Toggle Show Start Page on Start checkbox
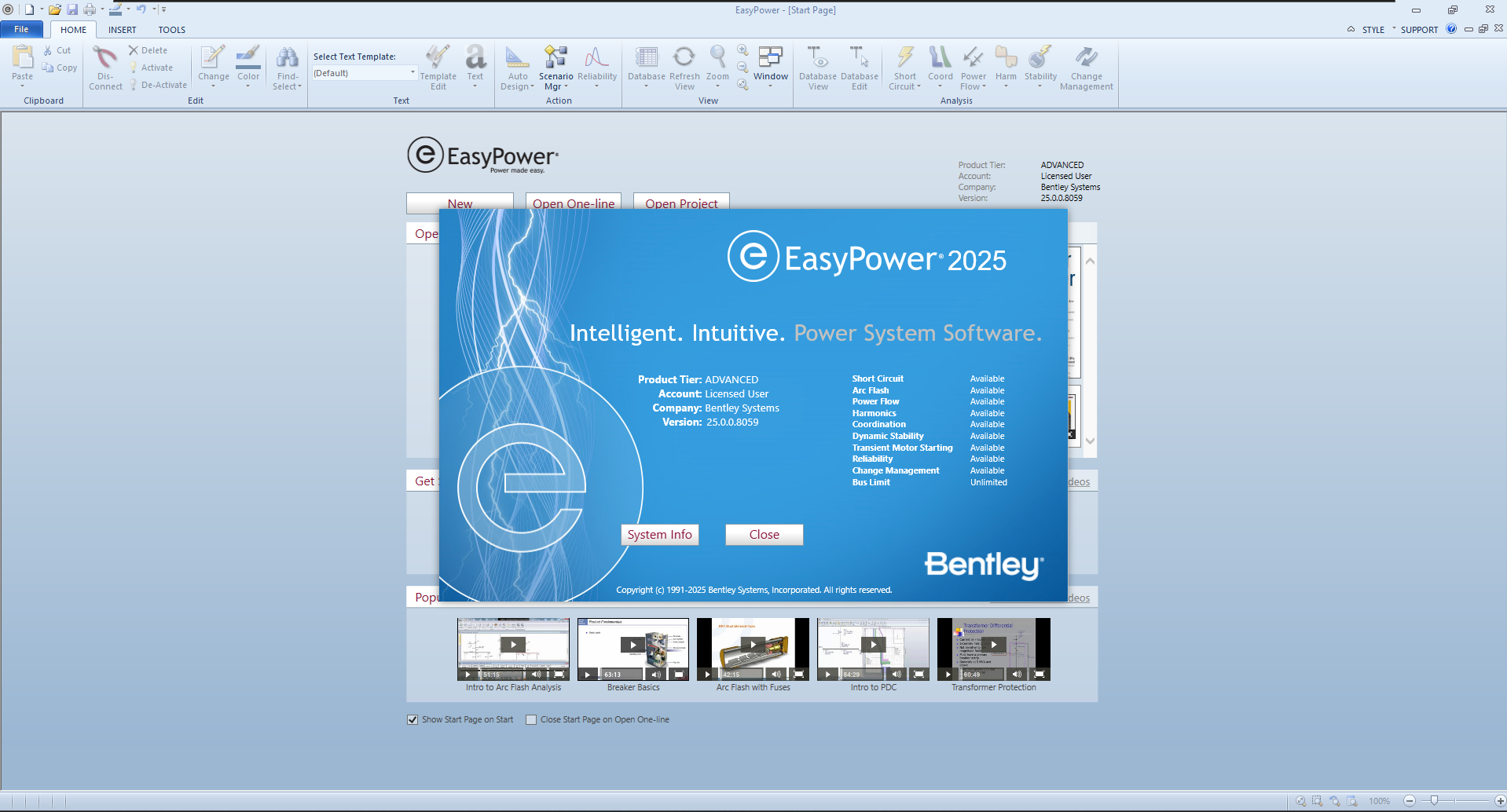1507x812 pixels. pyautogui.click(x=412, y=719)
